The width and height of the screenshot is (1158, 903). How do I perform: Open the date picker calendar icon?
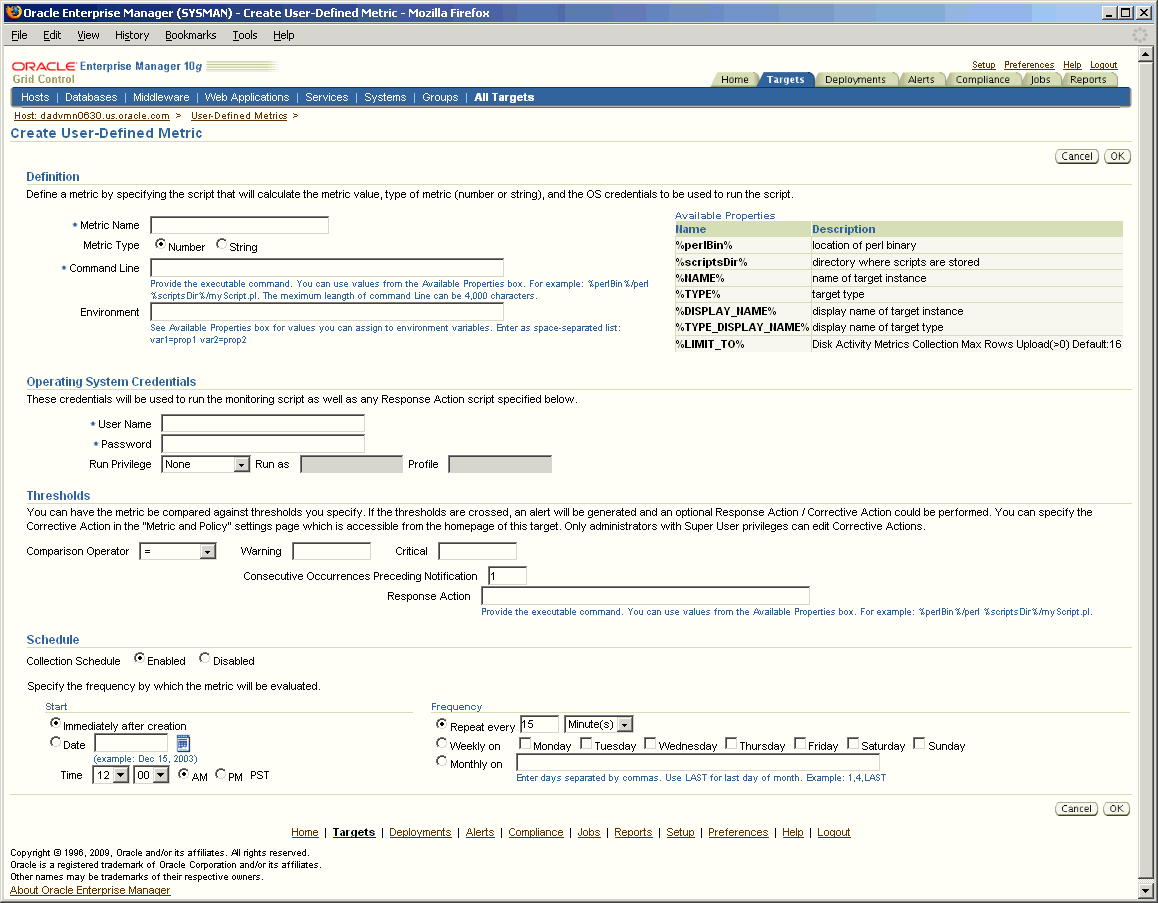[x=183, y=744]
